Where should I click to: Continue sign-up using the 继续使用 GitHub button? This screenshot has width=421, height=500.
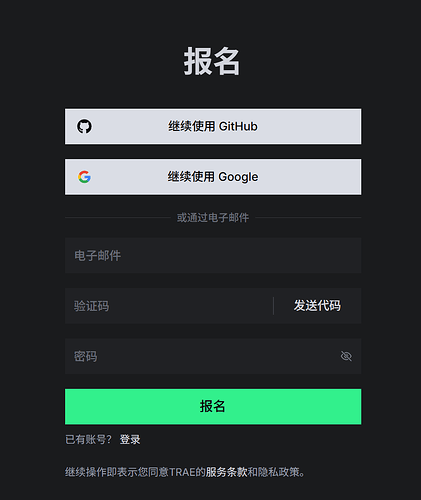pos(213,126)
